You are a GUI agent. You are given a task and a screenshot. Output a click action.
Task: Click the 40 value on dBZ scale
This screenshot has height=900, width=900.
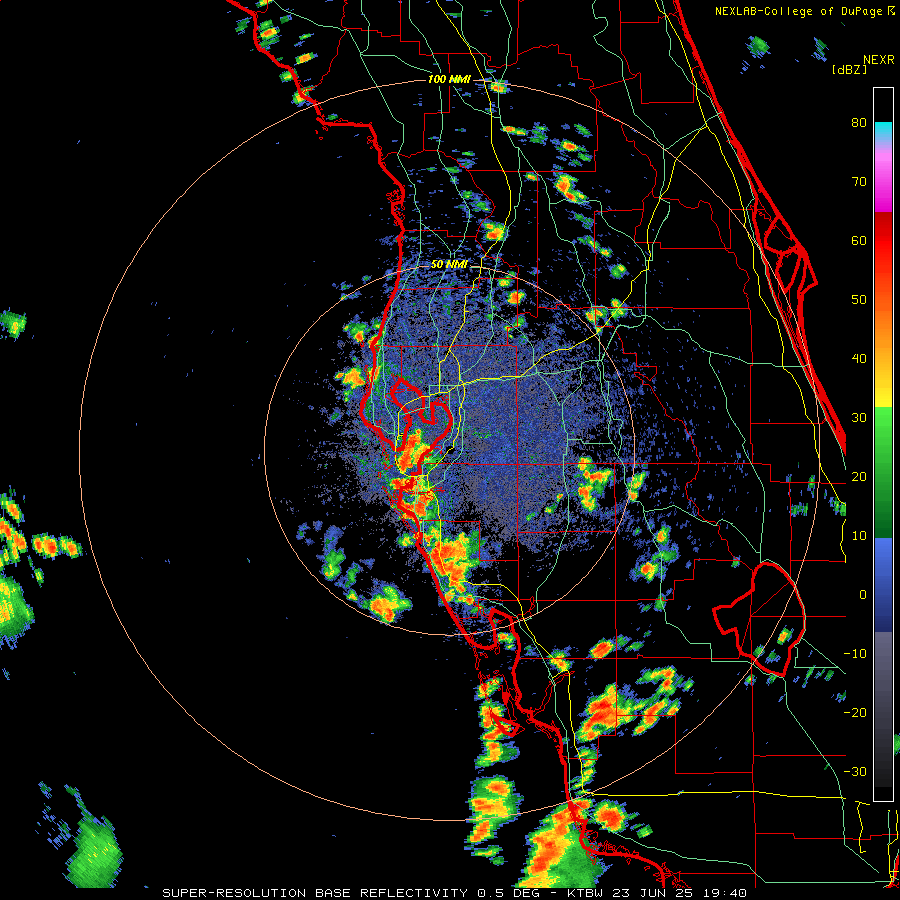click(859, 359)
